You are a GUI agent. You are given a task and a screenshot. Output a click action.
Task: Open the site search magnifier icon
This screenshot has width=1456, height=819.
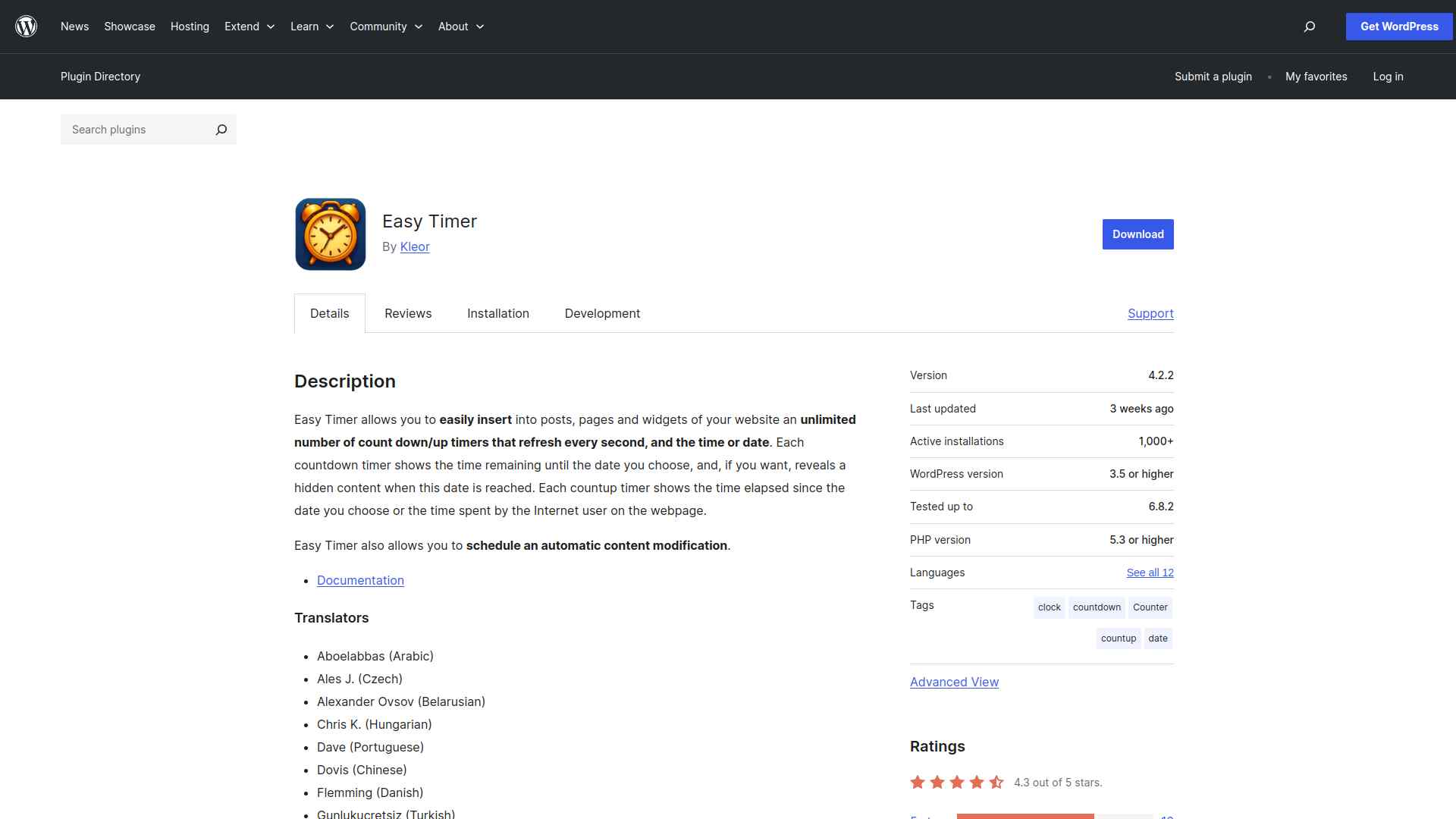point(1309,27)
